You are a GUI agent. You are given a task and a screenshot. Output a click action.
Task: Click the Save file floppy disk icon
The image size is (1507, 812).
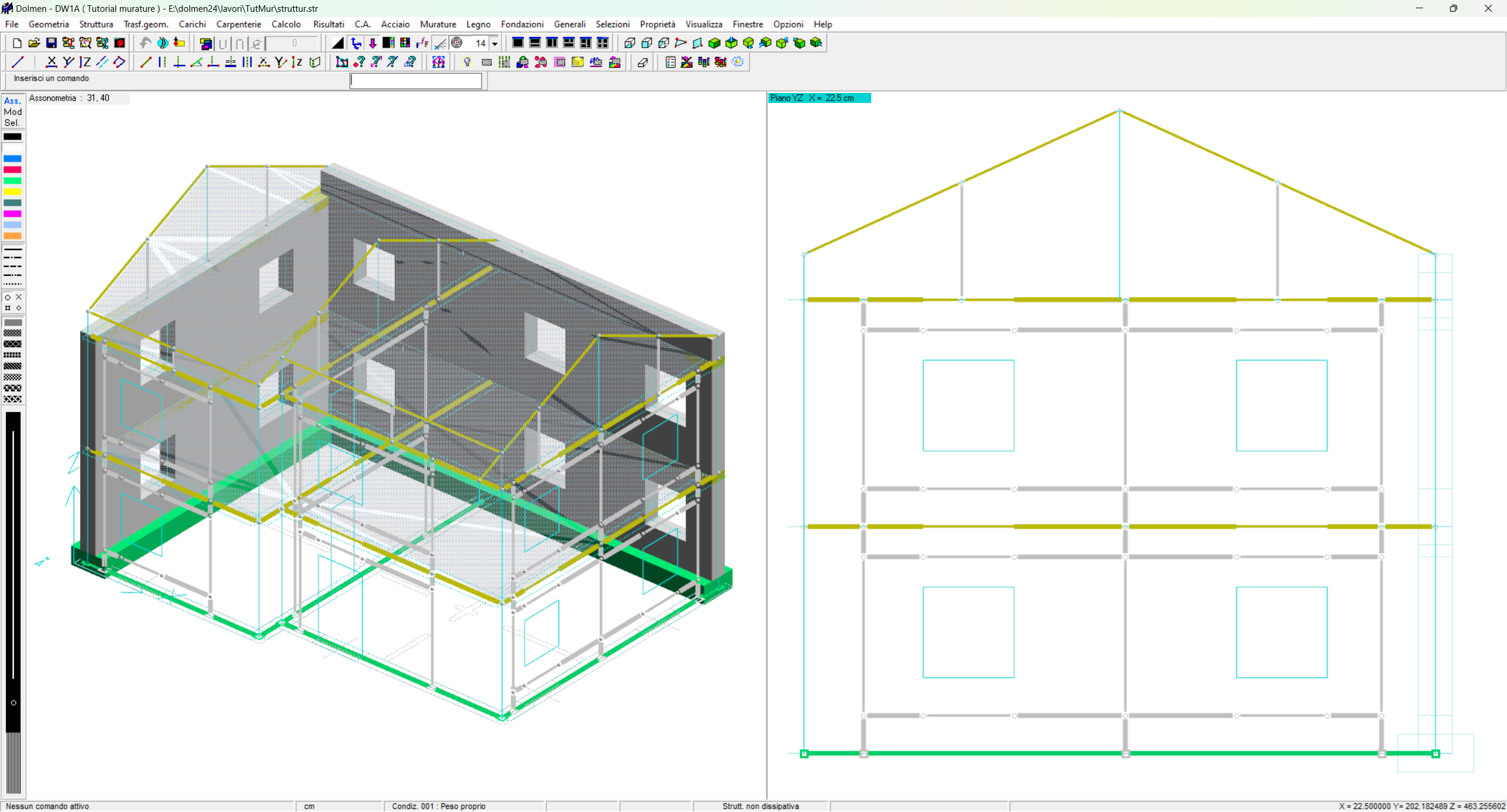point(51,43)
